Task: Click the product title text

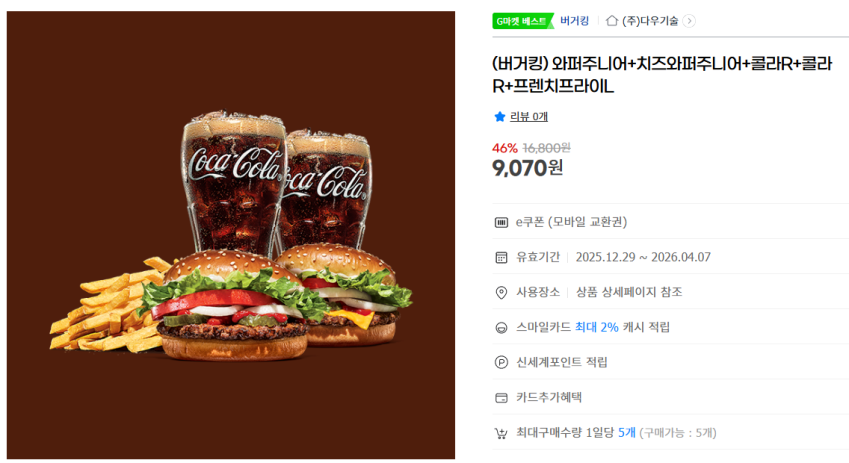Action: (662, 75)
